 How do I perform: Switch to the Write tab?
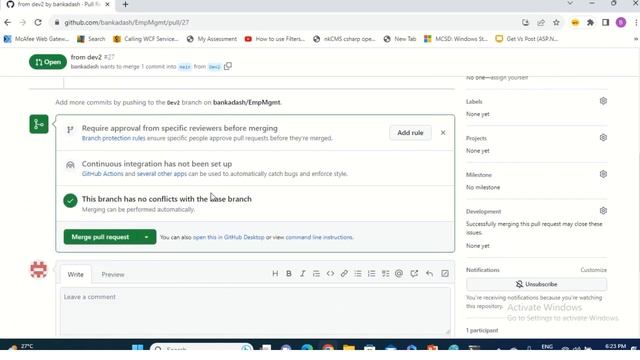76,274
